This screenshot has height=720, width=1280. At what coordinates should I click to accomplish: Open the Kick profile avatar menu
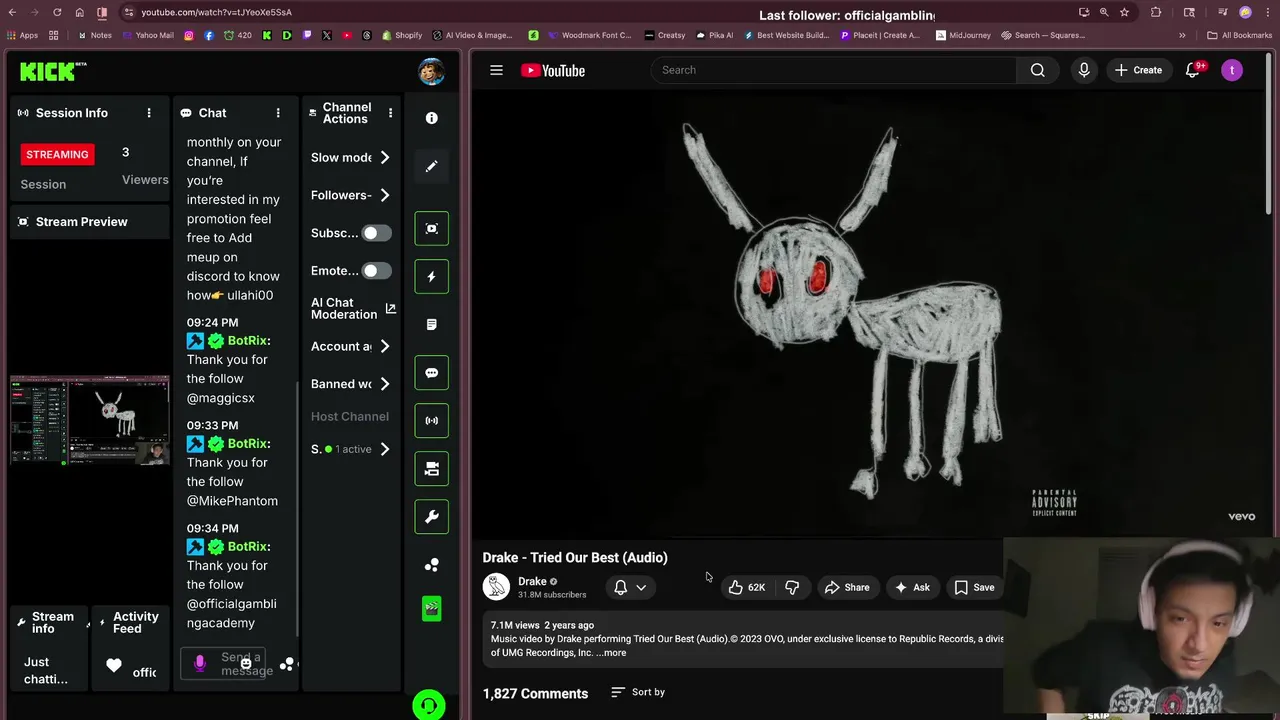pyautogui.click(x=431, y=72)
